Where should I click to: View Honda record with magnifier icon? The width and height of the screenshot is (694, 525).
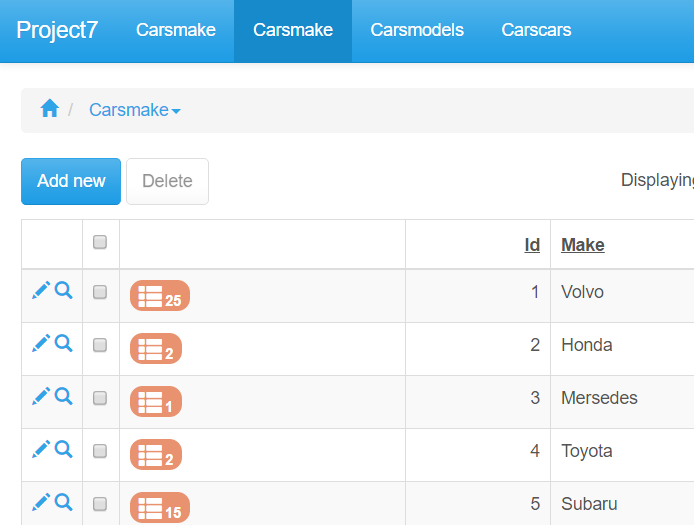point(64,344)
